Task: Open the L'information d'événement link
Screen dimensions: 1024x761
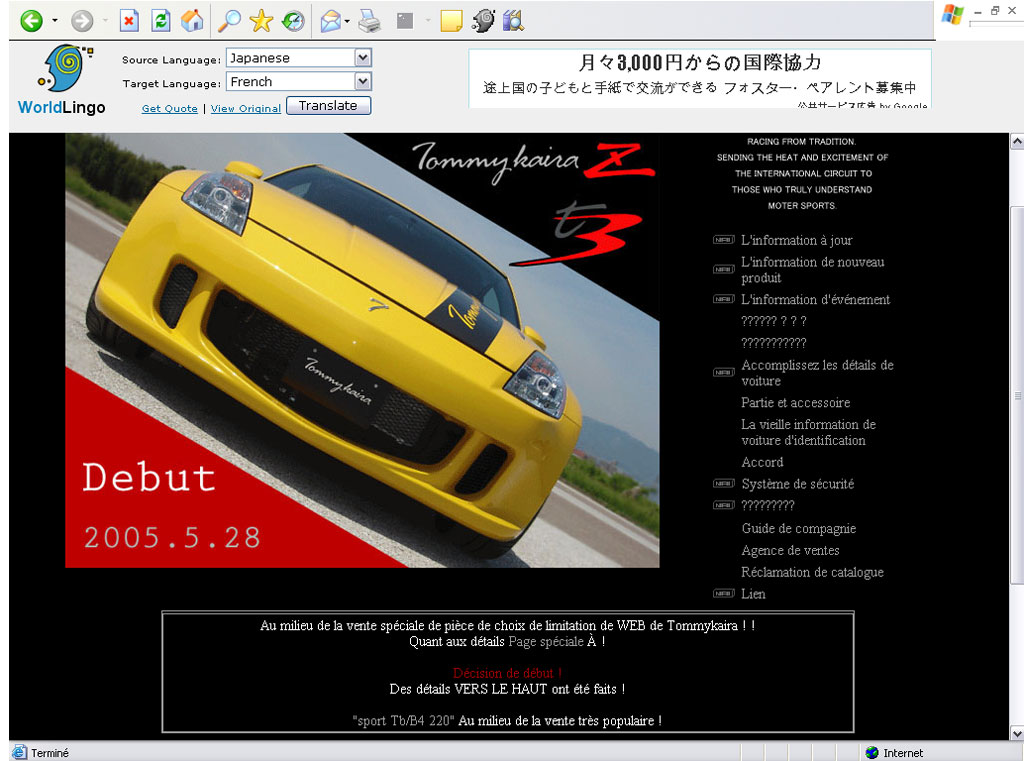Action: (816, 300)
